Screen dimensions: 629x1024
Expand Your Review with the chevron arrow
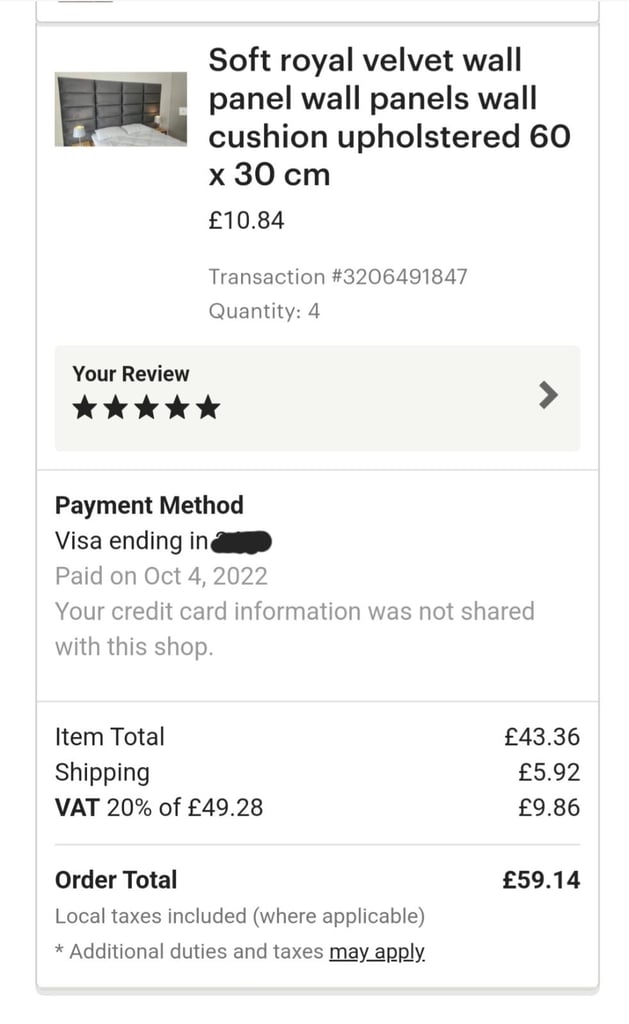(x=547, y=396)
